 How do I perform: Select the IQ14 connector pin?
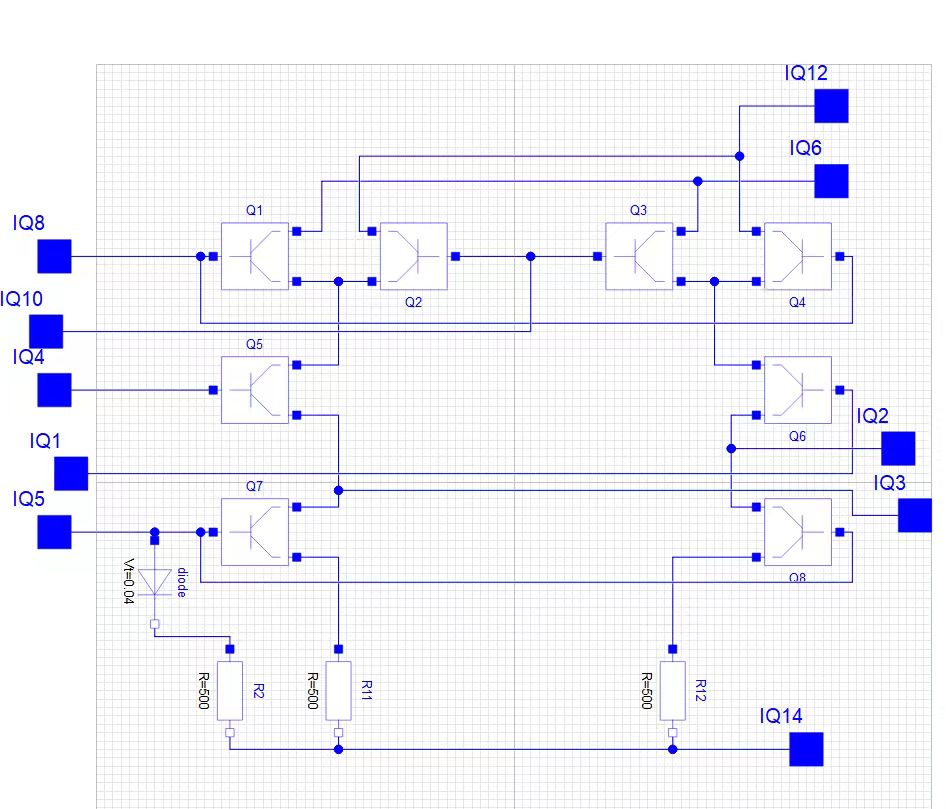tap(806, 749)
